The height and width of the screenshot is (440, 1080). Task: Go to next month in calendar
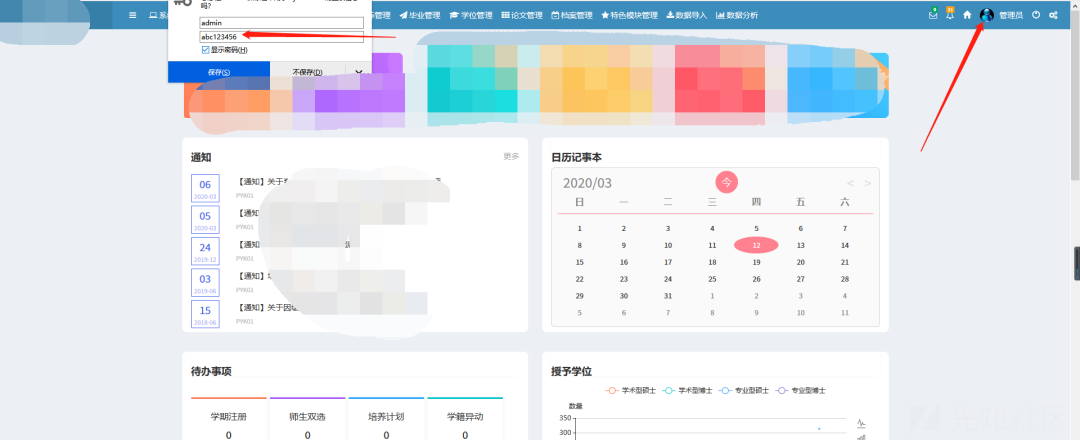(x=867, y=183)
